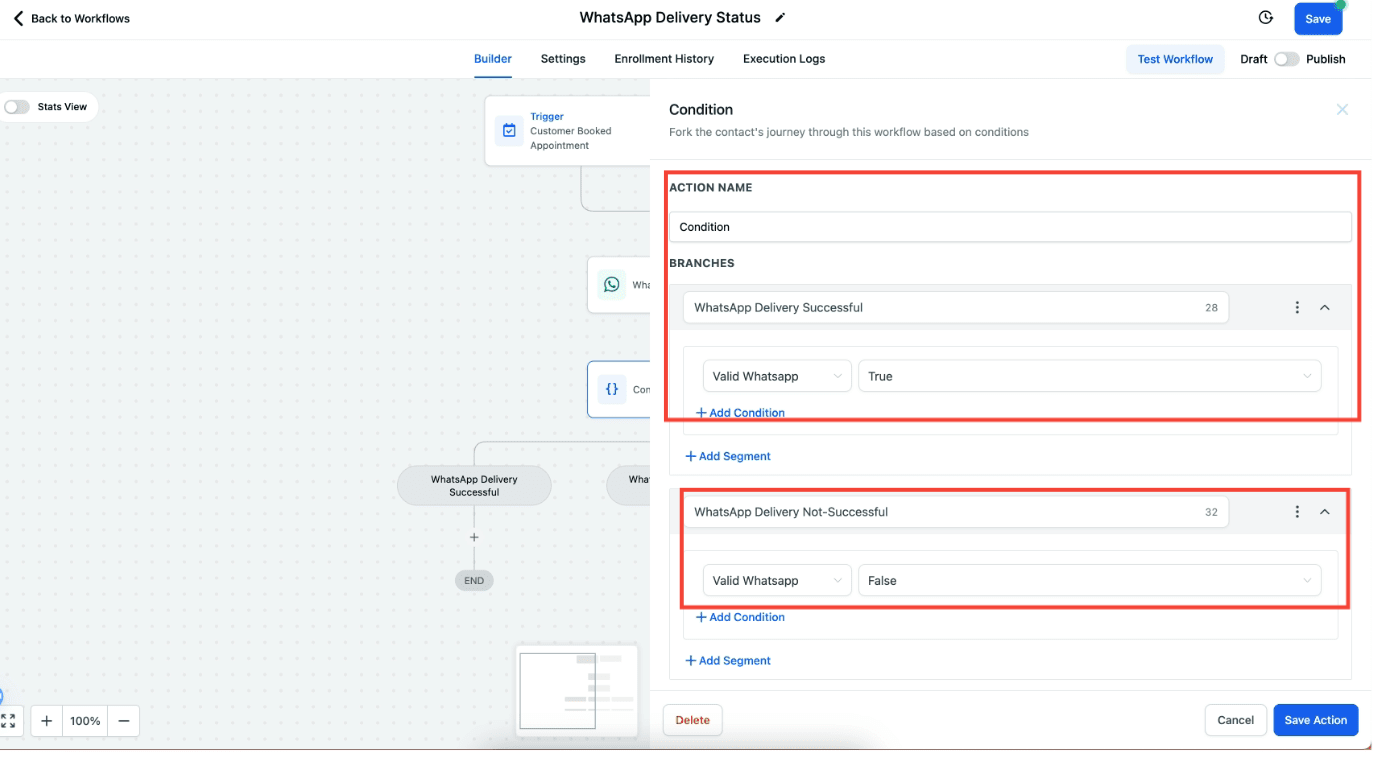Click Cancel button

(1235, 720)
